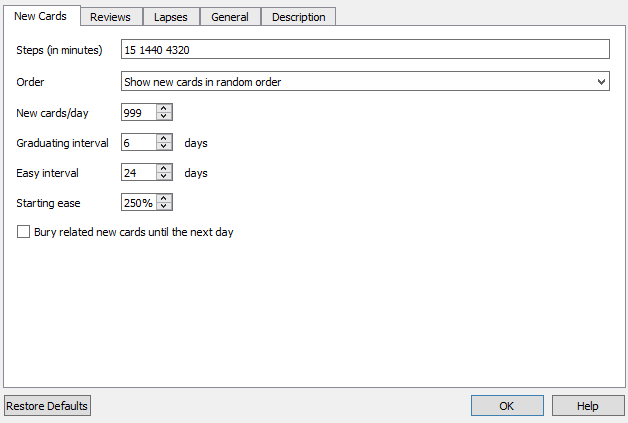Go to the Description tab
The image size is (628, 423).
(298, 17)
